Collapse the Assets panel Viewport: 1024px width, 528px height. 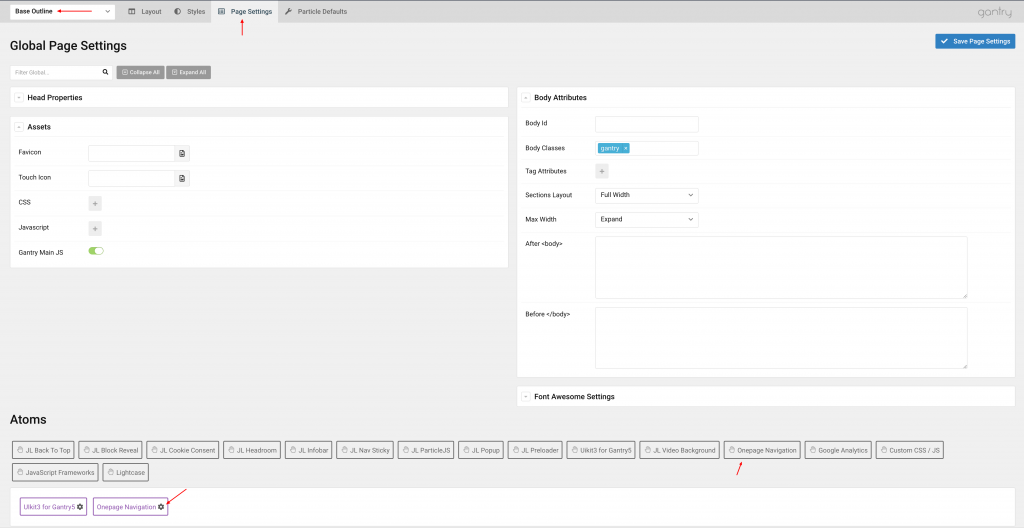(x=19, y=127)
